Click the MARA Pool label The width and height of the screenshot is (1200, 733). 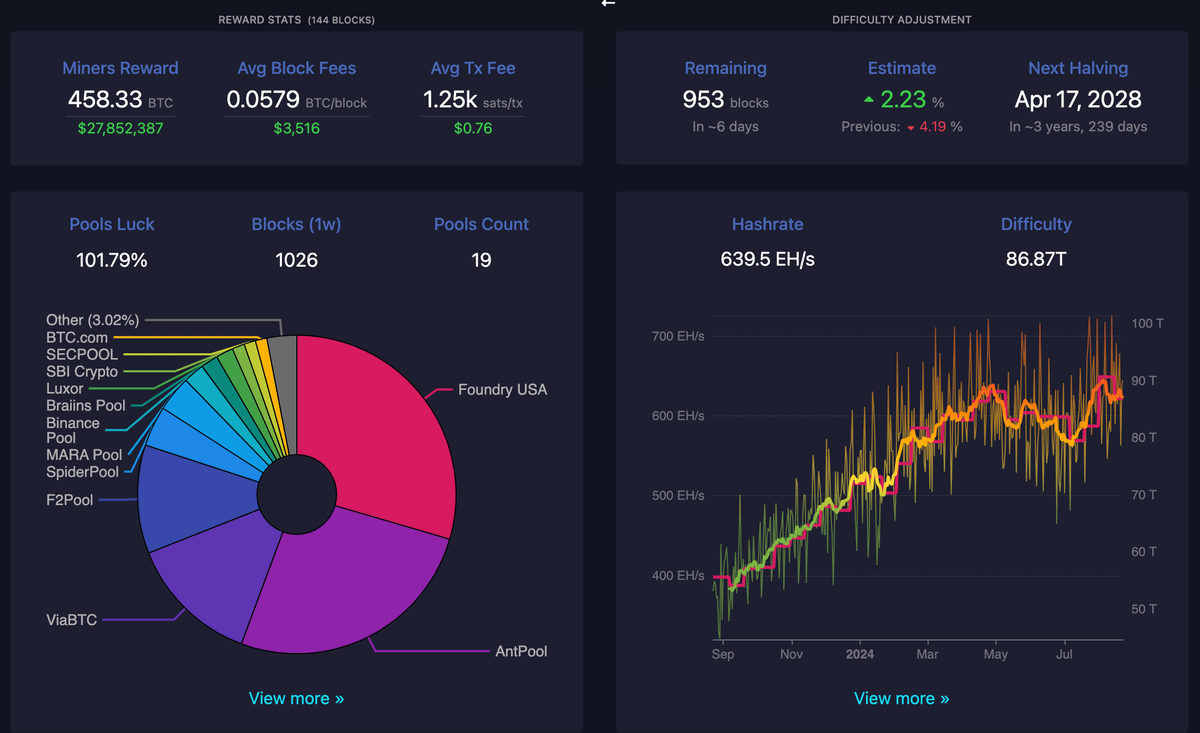[x=84, y=455]
